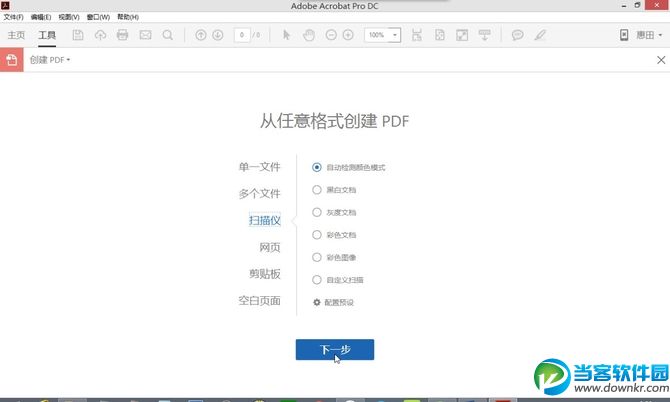Click the upload to cloud icon
Screen dimensions: 670x402
(x=100, y=35)
